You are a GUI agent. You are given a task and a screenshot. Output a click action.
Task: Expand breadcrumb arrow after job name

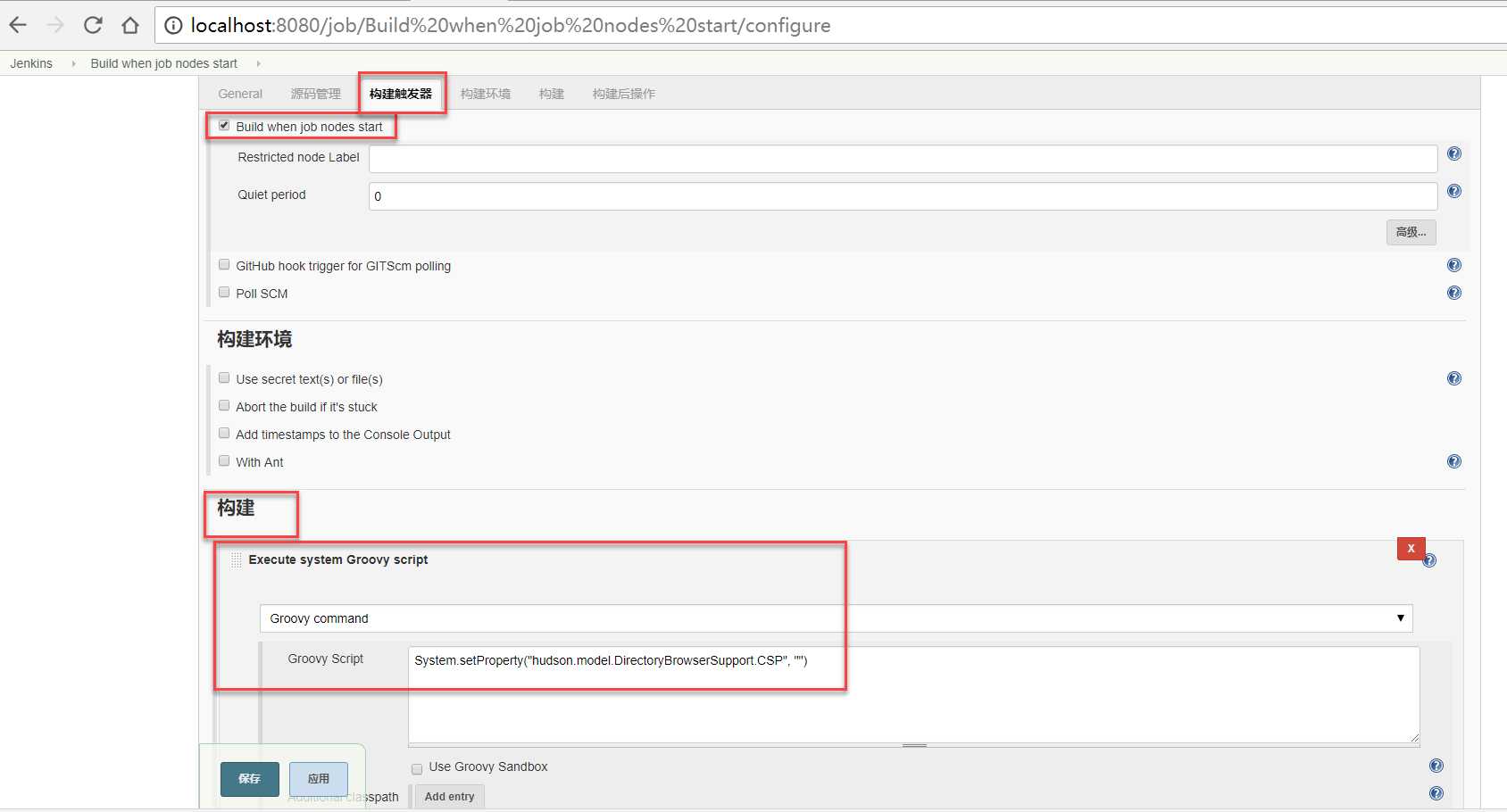[x=258, y=63]
